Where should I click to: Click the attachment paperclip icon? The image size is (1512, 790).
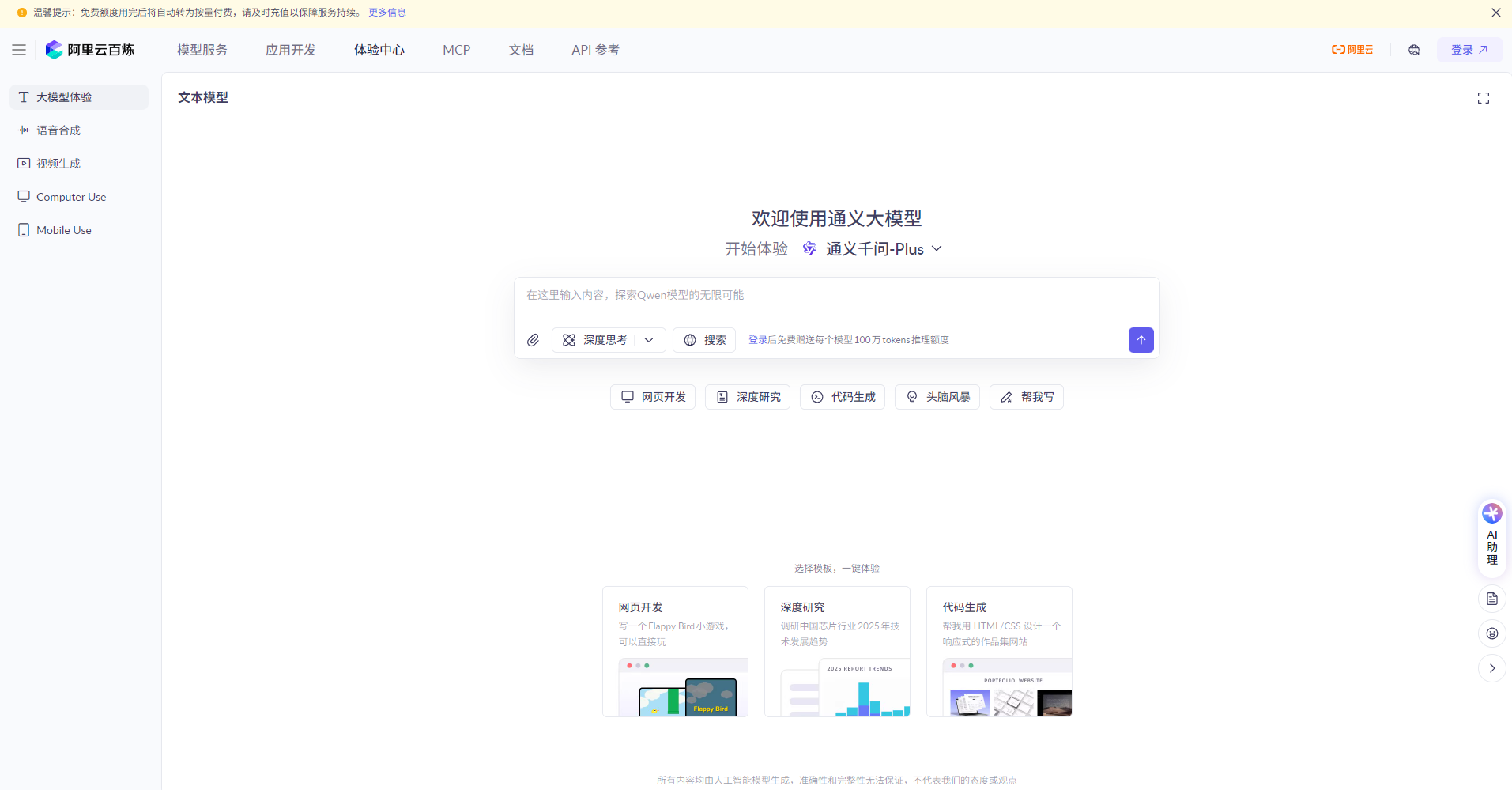coord(533,339)
